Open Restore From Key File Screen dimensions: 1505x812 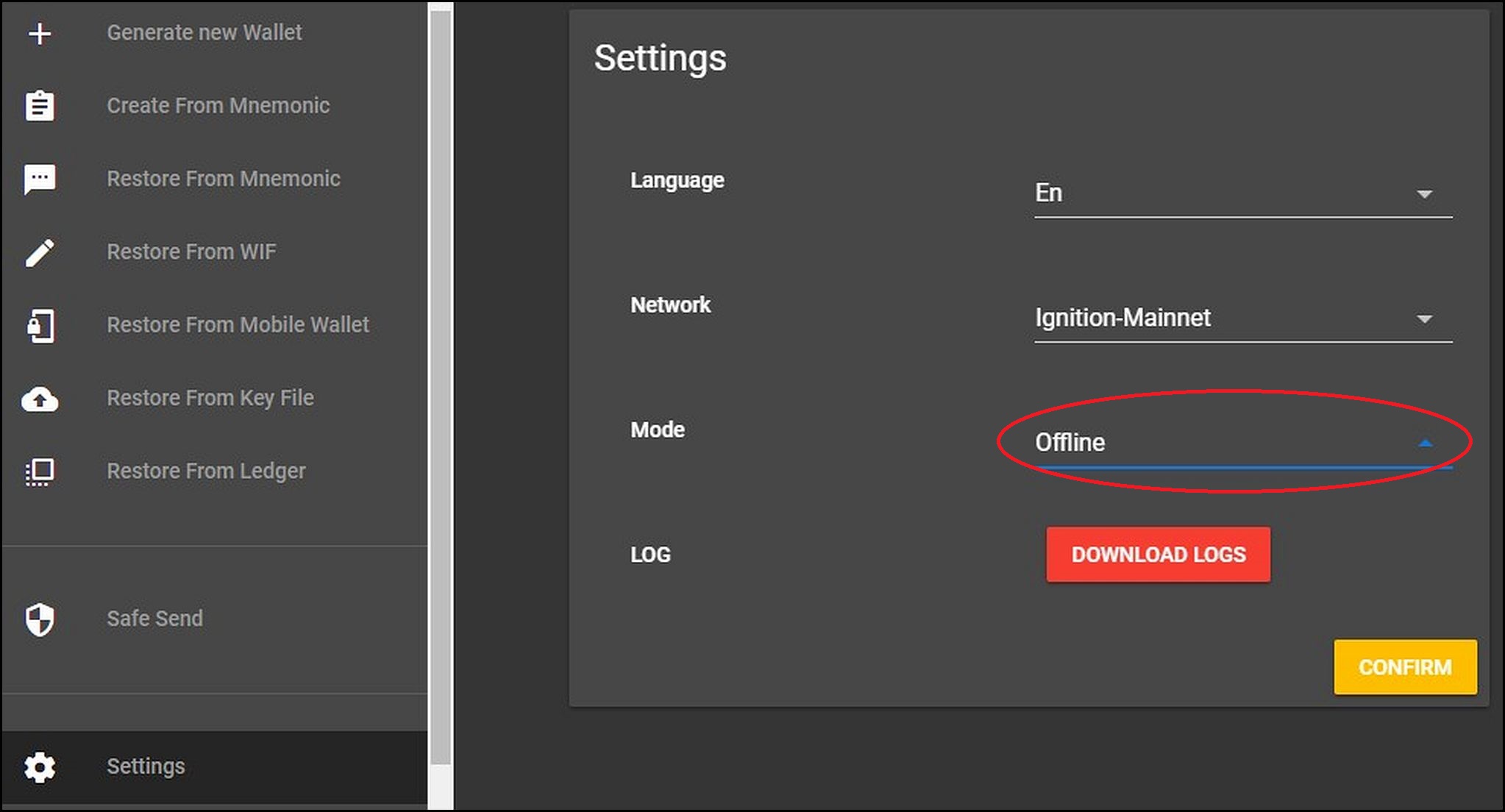(210, 398)
